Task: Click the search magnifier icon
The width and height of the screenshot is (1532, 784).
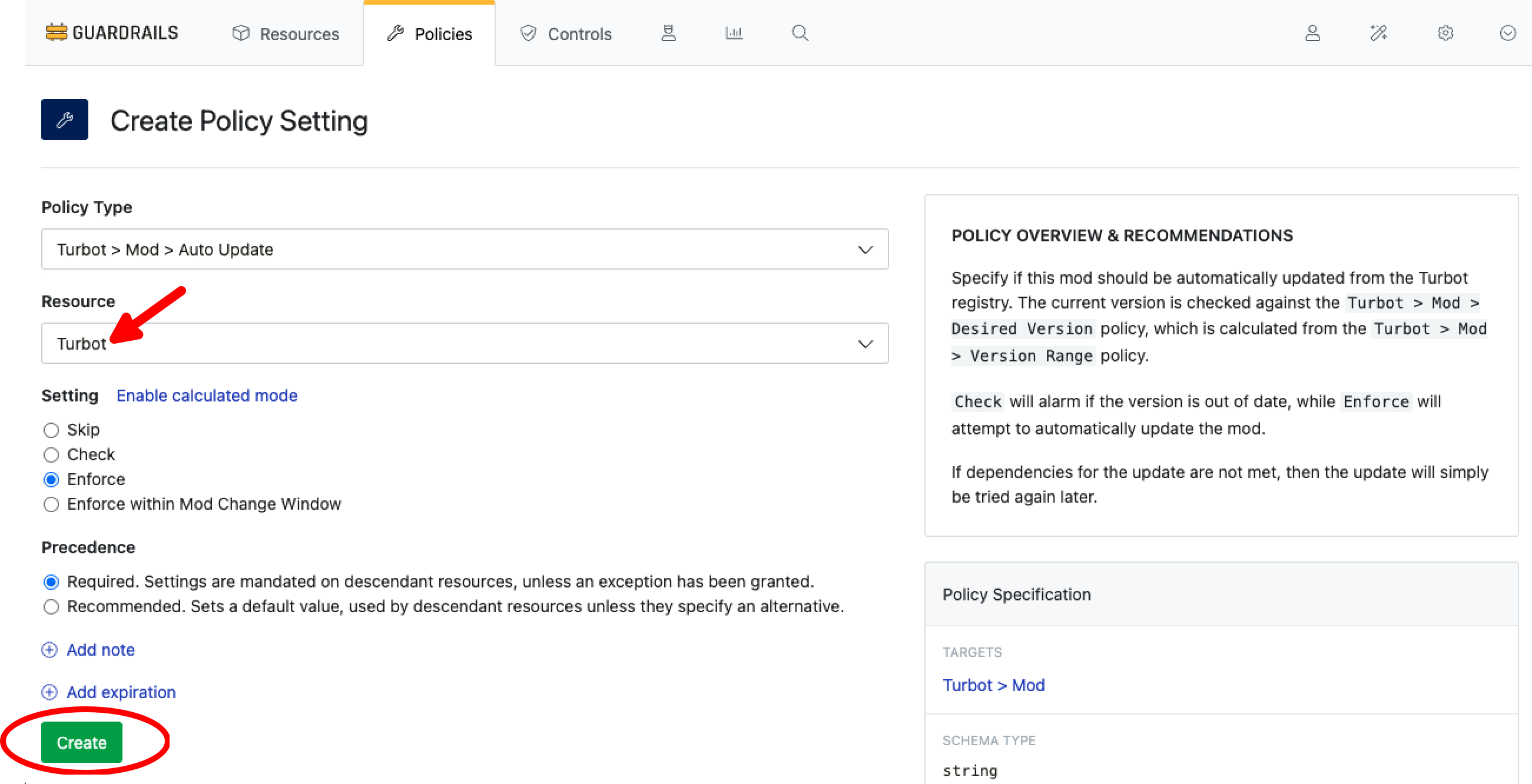Action: [800, 34]
